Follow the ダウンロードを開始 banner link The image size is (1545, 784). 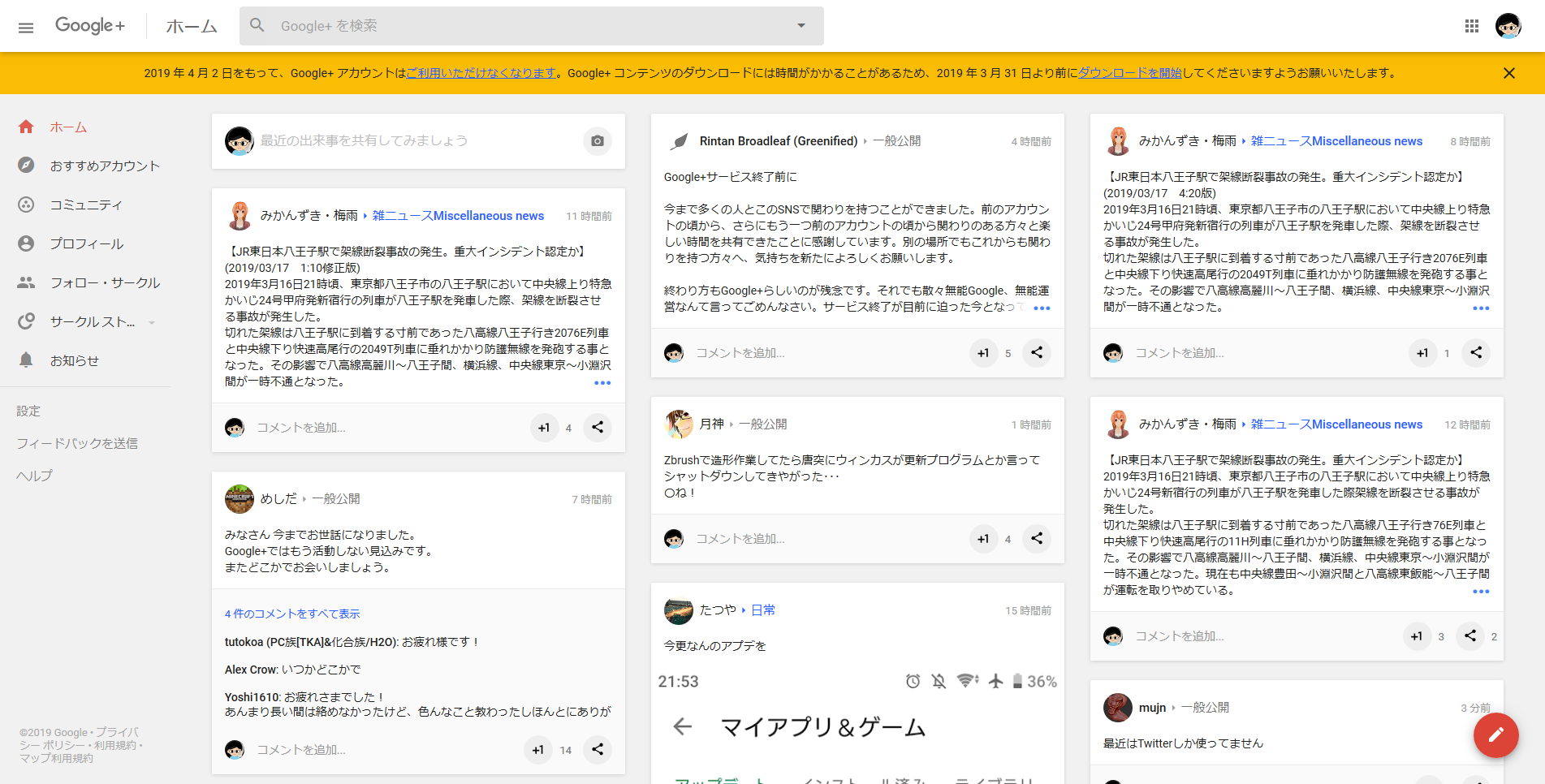coord(1130,73)
